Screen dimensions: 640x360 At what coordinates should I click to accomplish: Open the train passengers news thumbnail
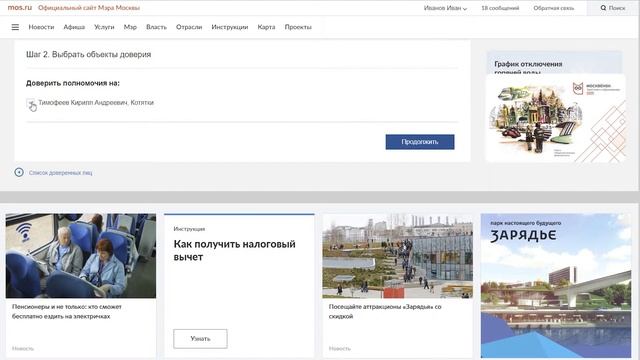[x=81, y=256]
